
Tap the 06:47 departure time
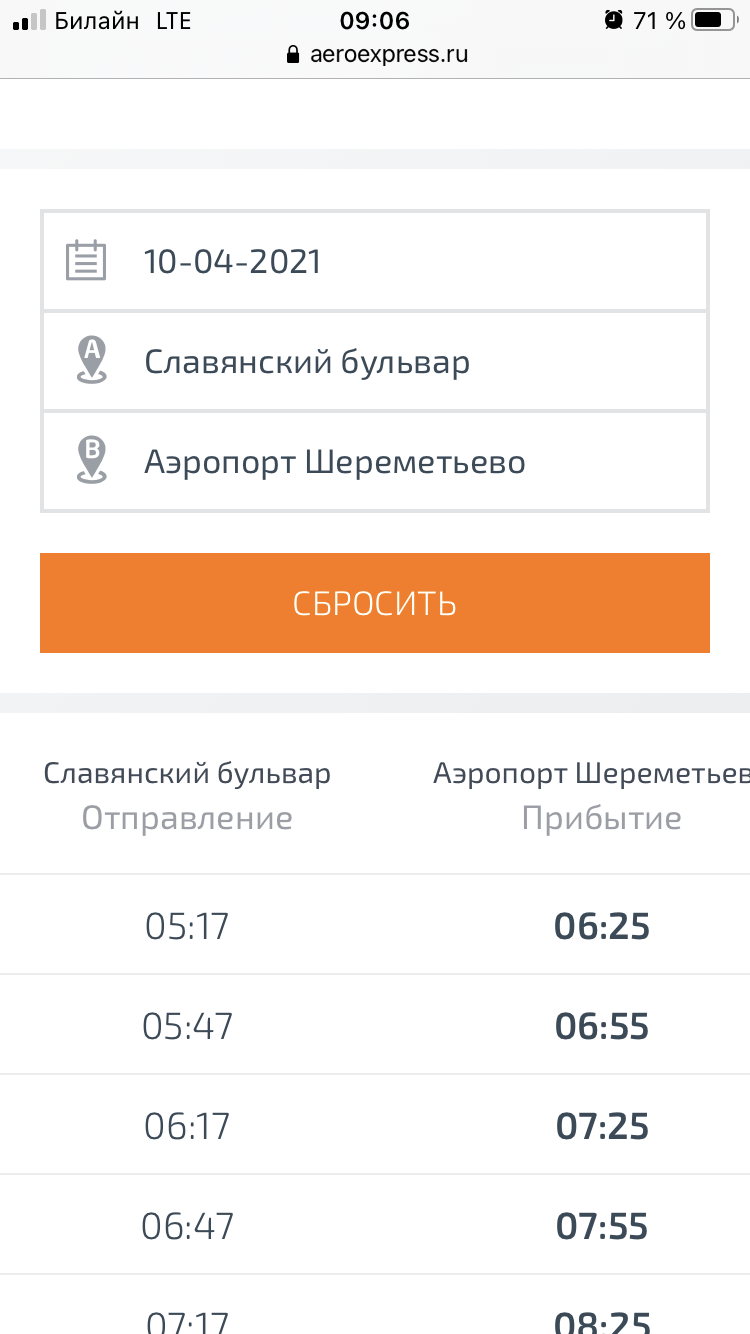pos(187,1226)
